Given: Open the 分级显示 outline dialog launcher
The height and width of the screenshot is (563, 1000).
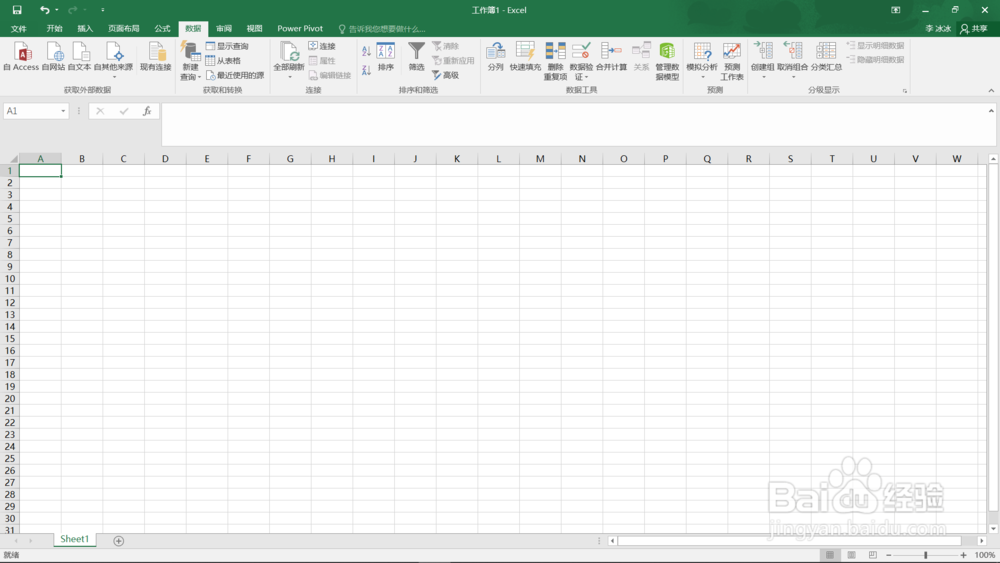Looking at the screenshot, I should 904,91.
